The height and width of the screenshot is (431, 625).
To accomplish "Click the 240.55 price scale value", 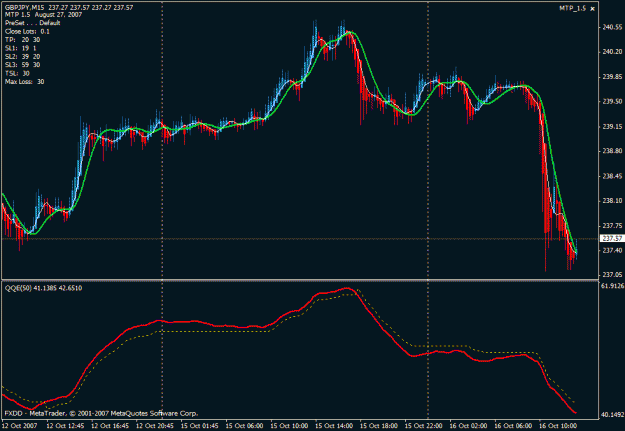I will point(613,27).
